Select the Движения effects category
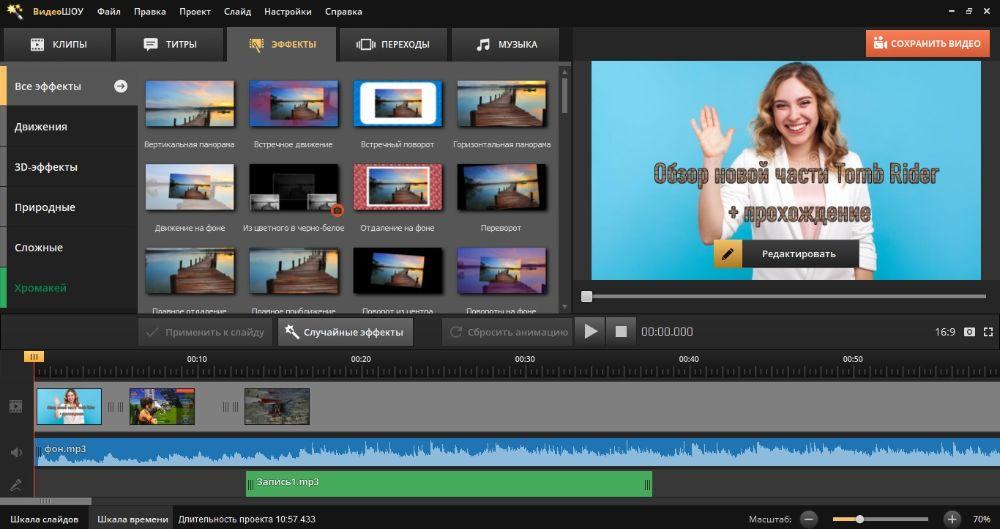The width and height of the screenshot is (1000, 529). pos(70,126)
